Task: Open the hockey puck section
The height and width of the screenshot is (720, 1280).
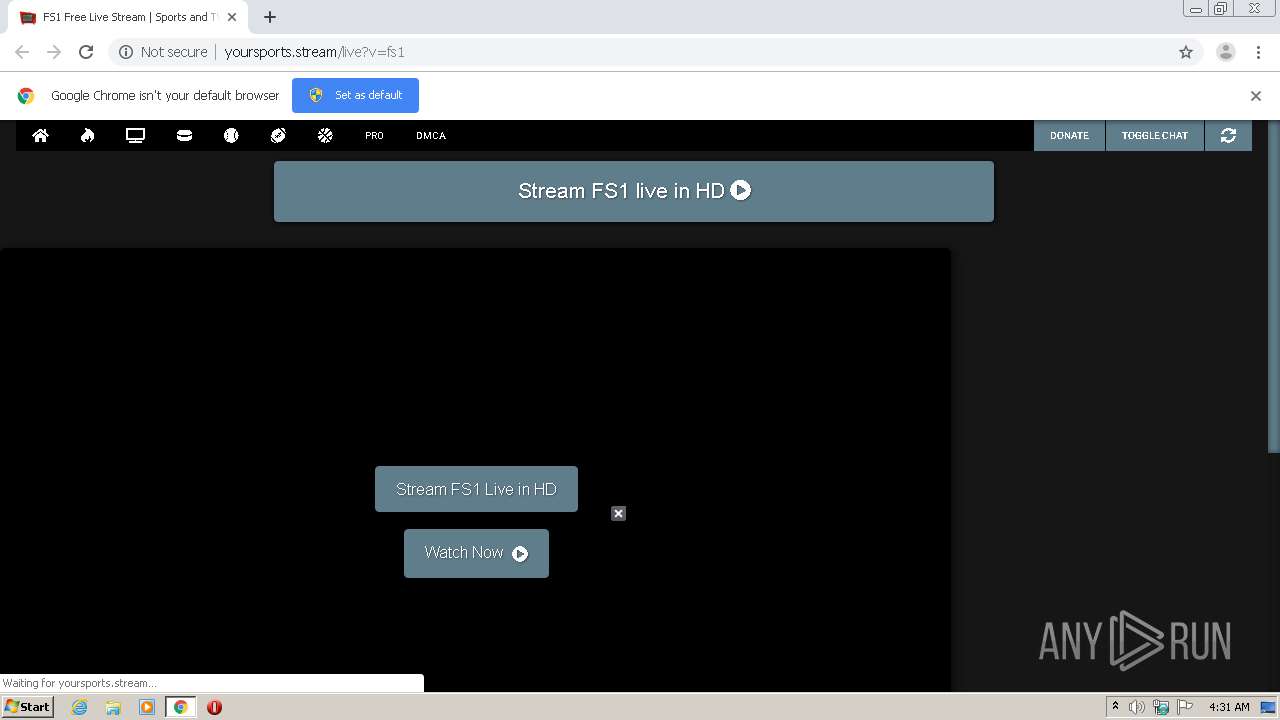Action: (x=184, y=135)
